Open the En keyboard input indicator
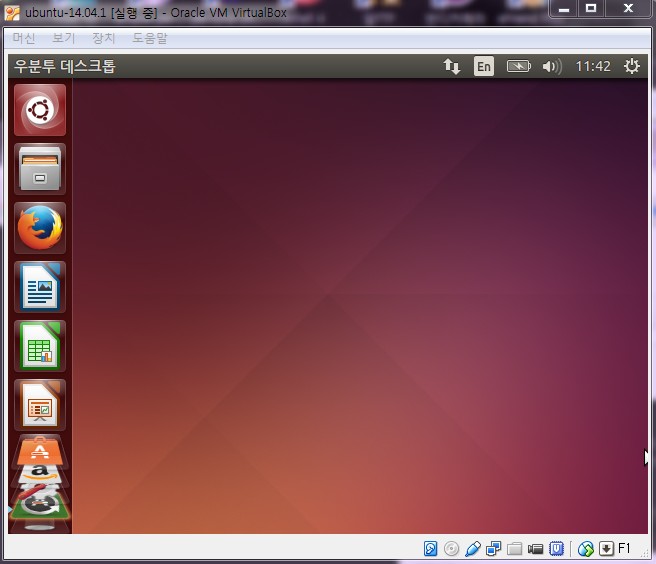The height and width of the screenshot is (564, 656). (484, 67)
